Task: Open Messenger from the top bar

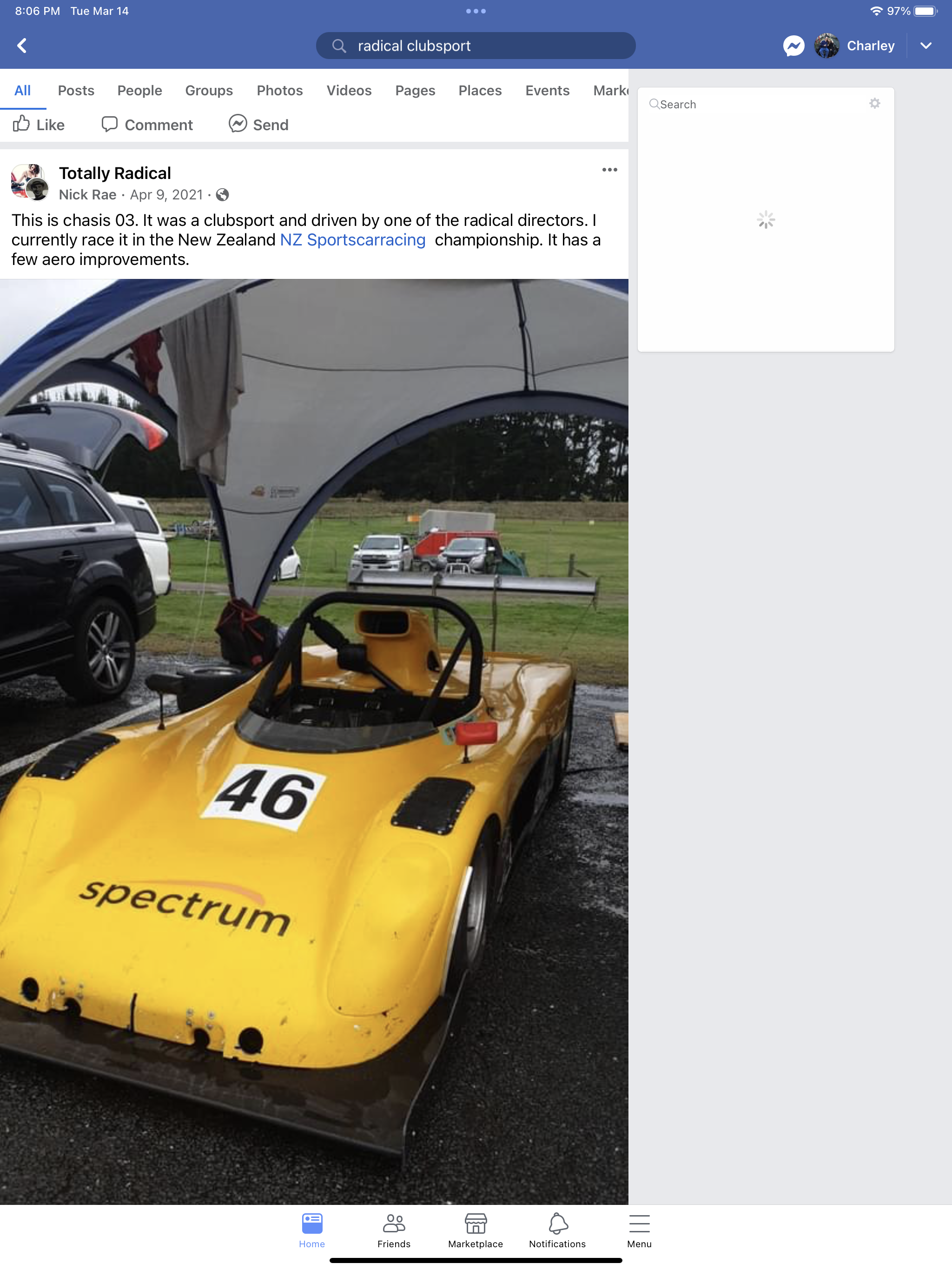Action: tap(793, 46)
